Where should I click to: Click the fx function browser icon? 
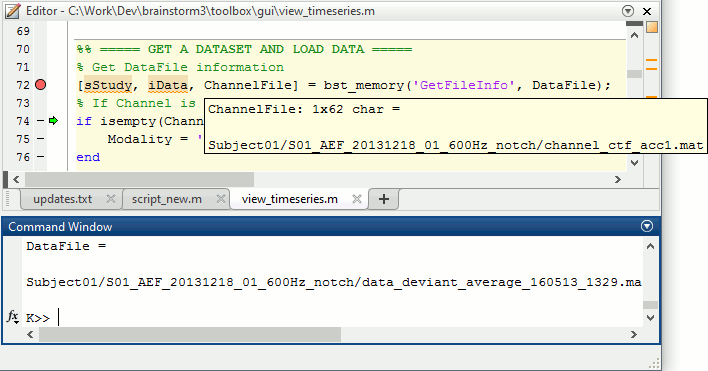click(13, 317)
